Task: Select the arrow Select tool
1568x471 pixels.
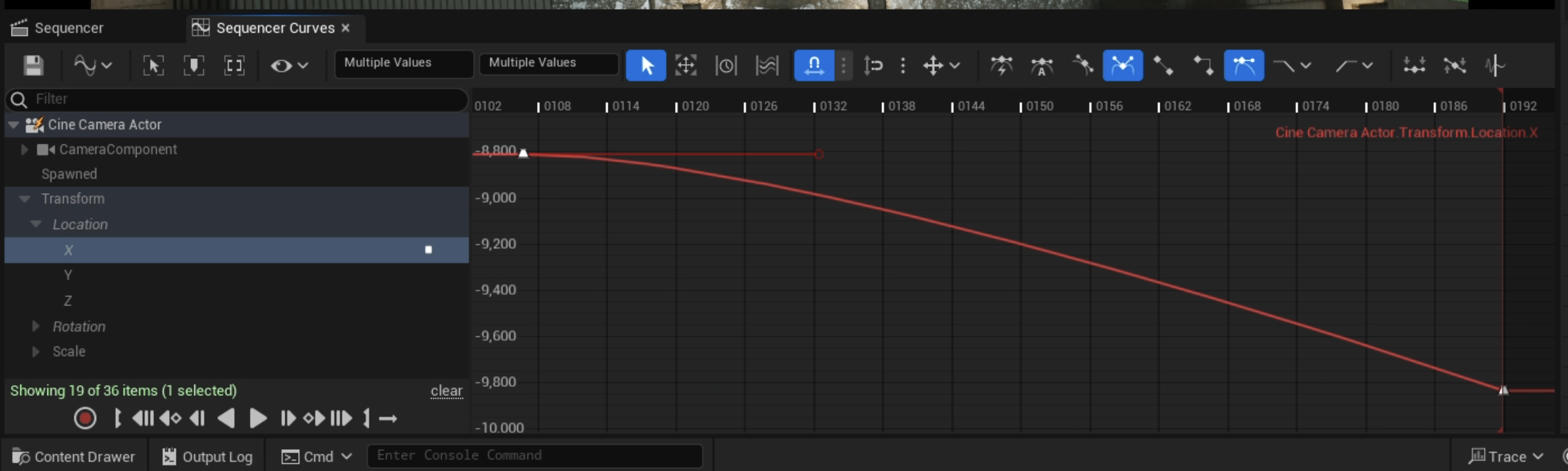Action: tap(646, 65)
